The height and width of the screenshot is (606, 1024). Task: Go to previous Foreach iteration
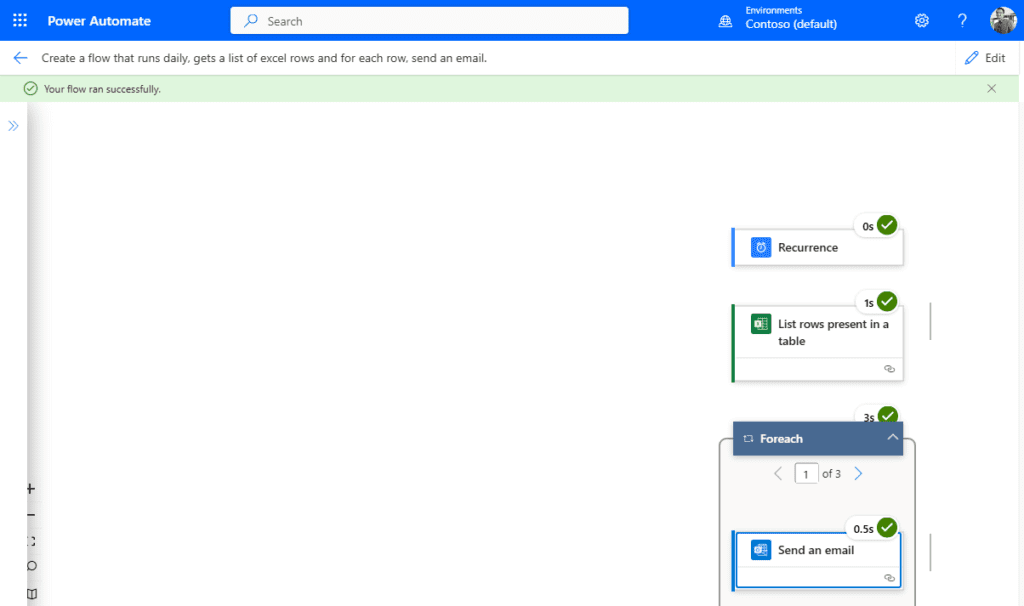click(x=778, y=473)
